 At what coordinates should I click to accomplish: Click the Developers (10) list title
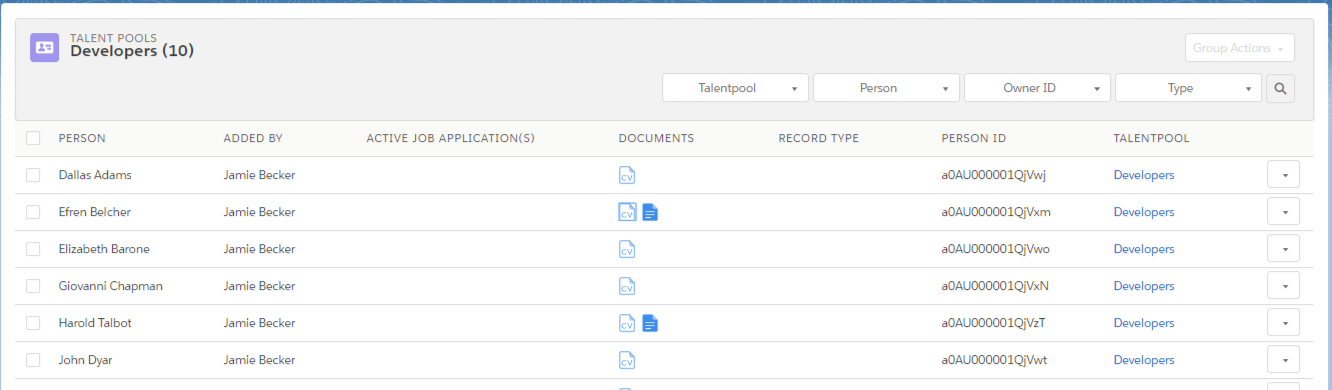[132, 51]
